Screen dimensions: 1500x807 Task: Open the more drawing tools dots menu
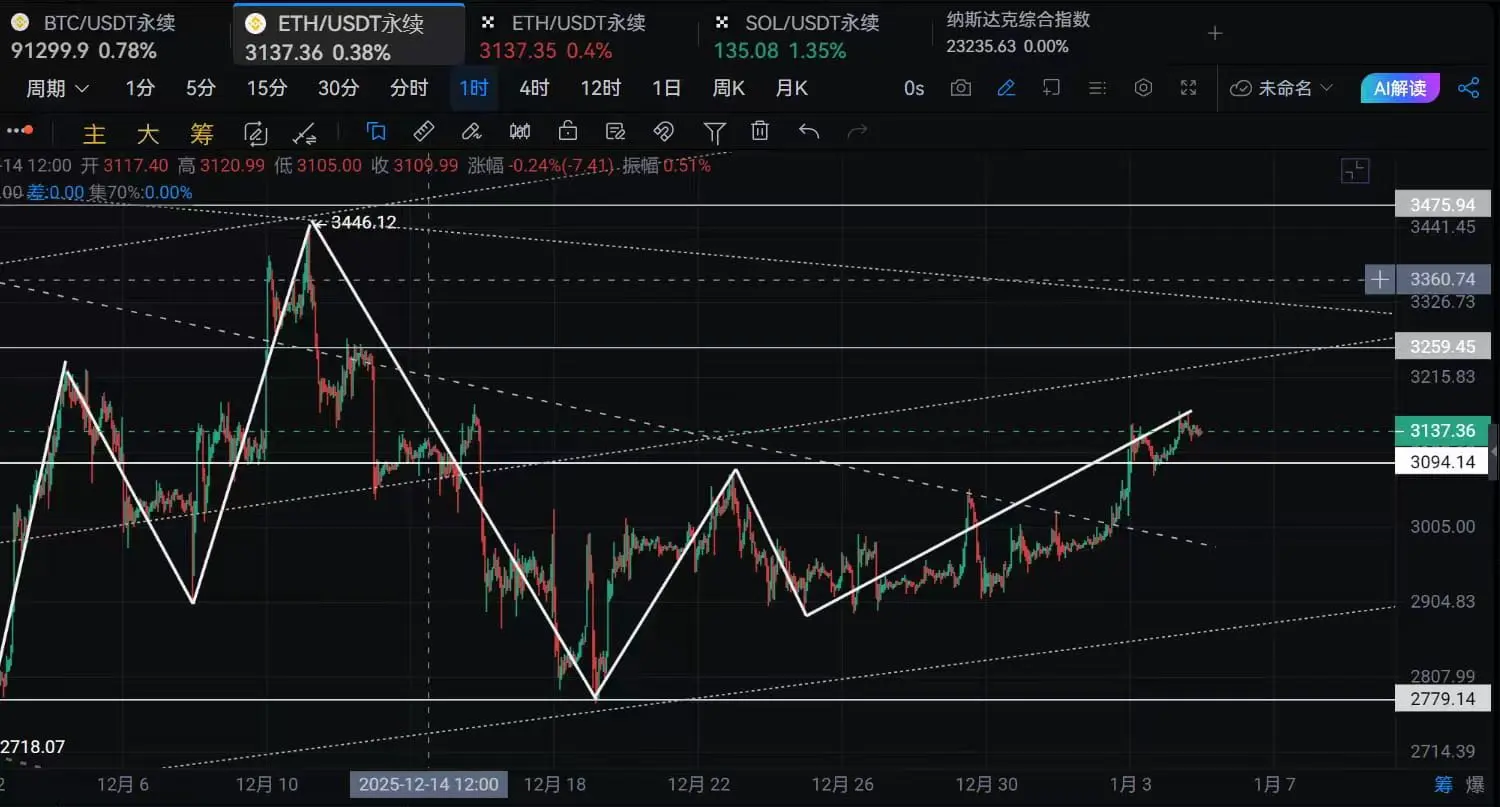tap(19, 131)
